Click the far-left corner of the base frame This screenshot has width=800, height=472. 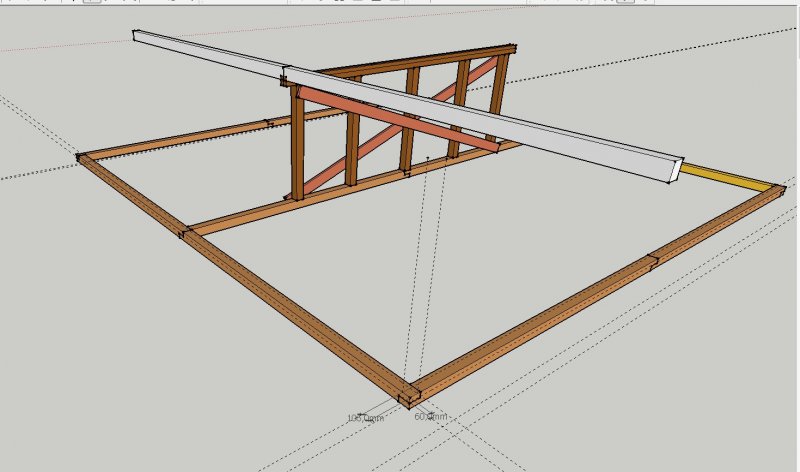pyautogui.click(x=81, y=157)
